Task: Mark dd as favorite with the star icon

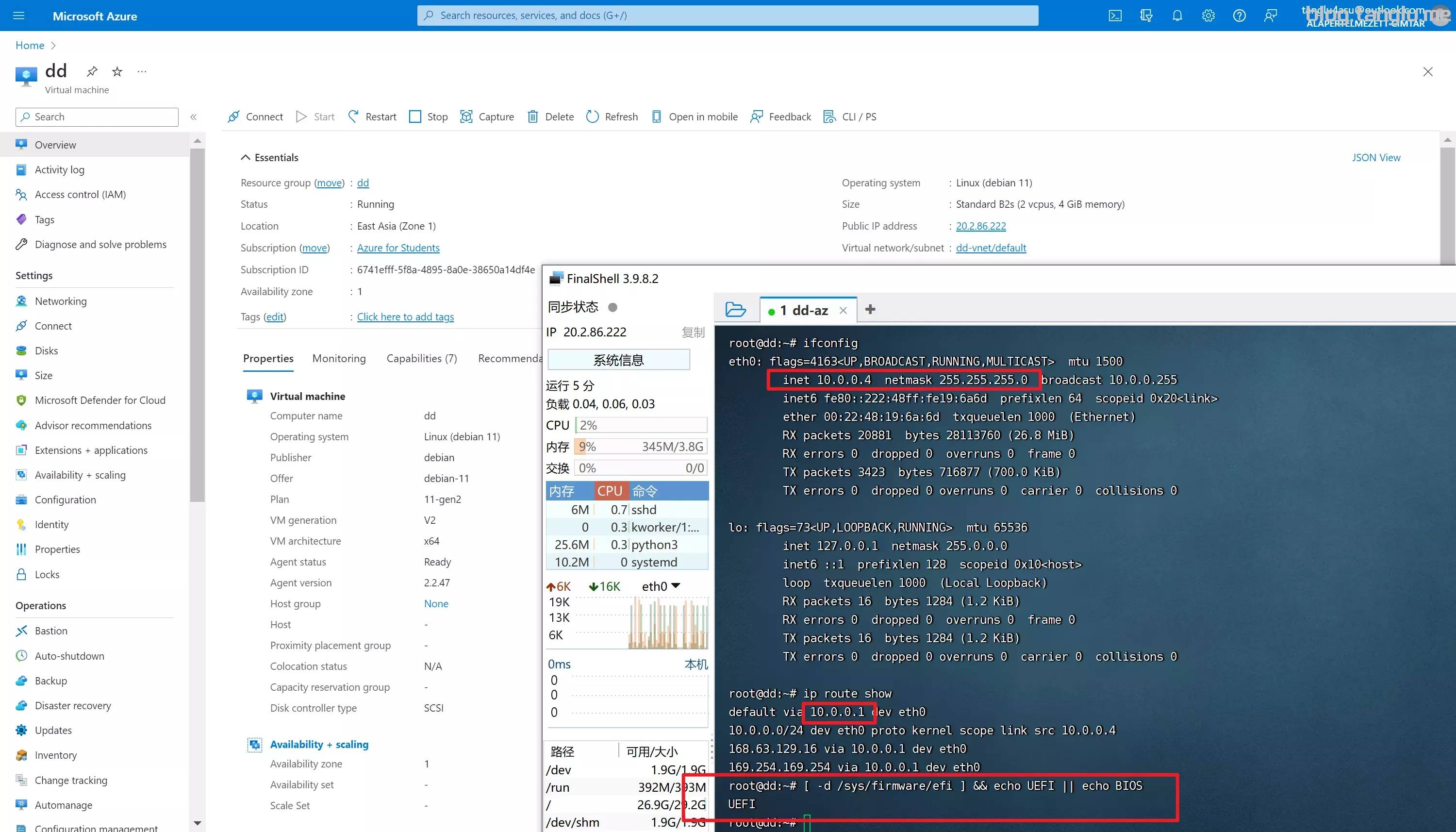Action: pyautogui.click(x=117, y=71)
